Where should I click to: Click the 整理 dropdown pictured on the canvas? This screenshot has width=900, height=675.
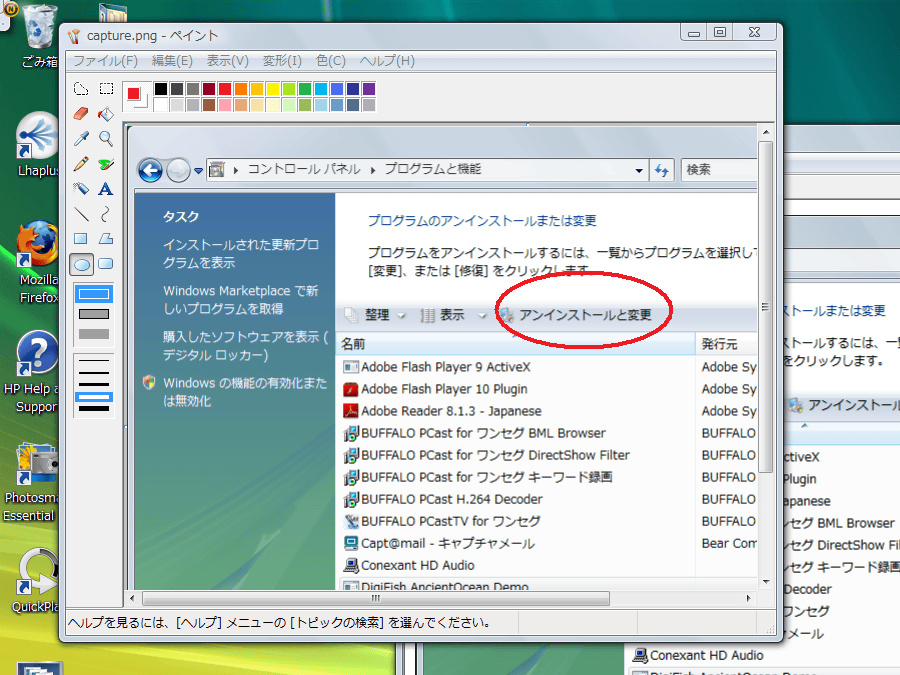(375, 315)
